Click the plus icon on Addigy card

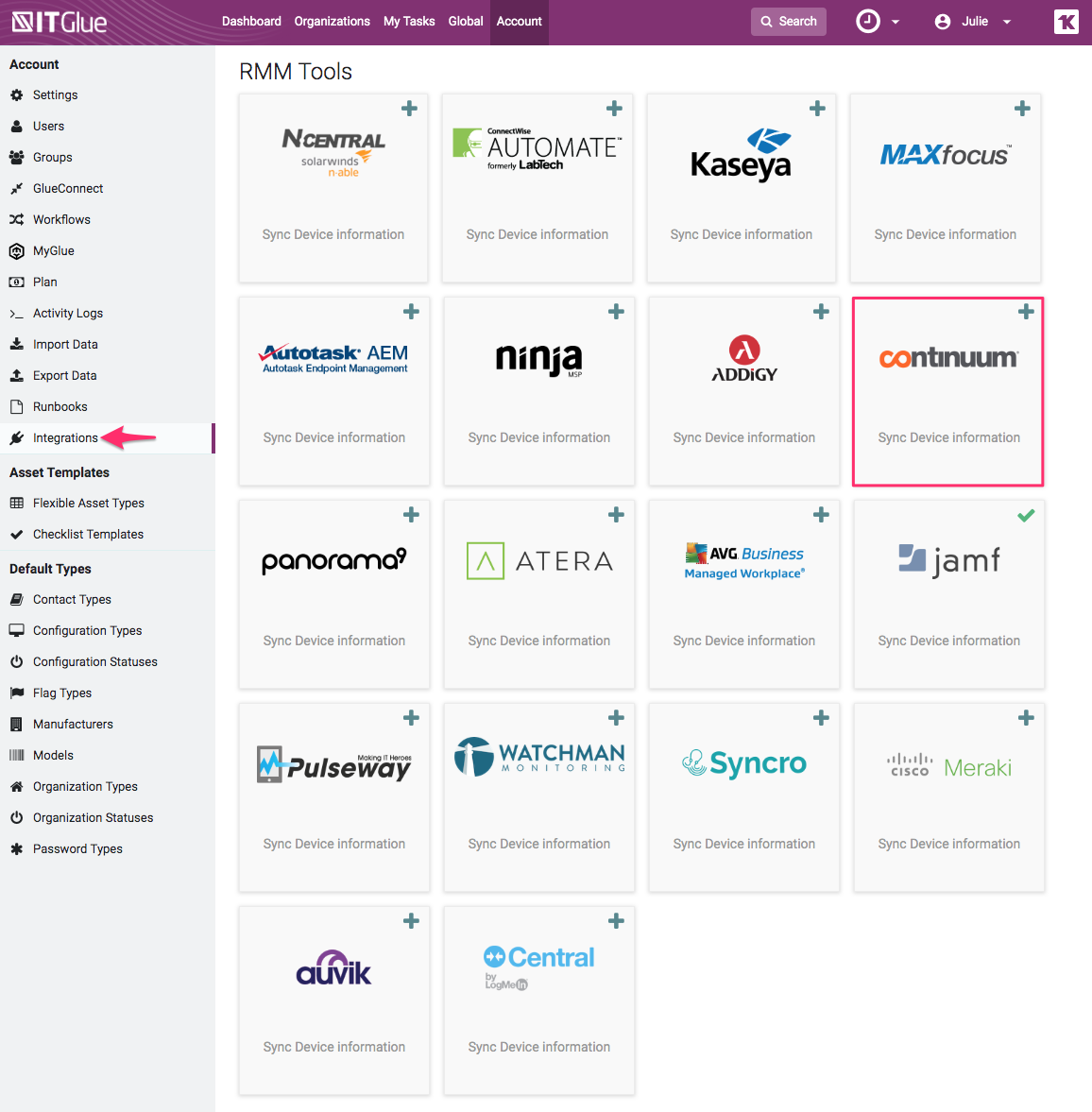pos(821,312)
